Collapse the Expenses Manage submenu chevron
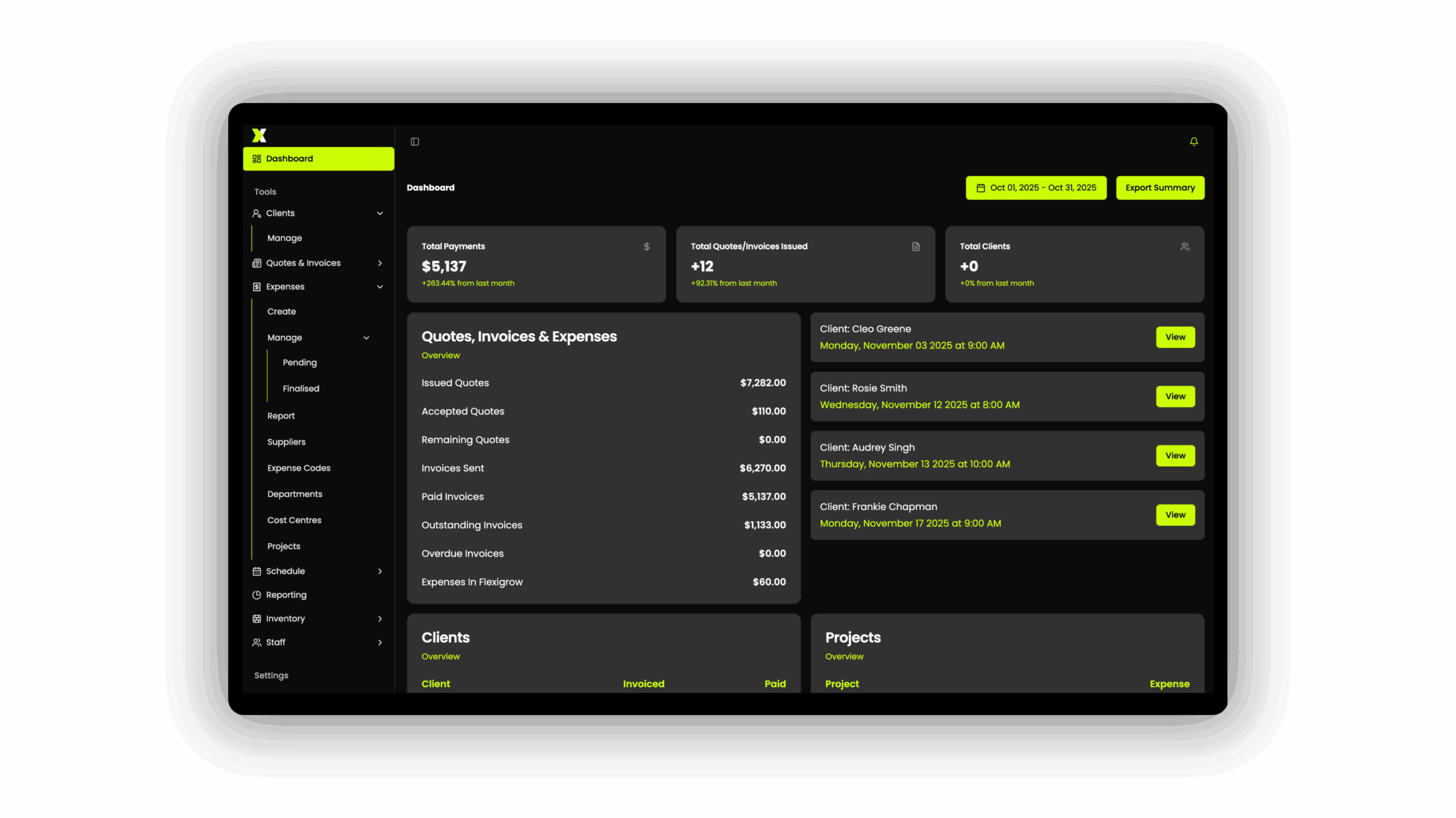 [366, 338]
